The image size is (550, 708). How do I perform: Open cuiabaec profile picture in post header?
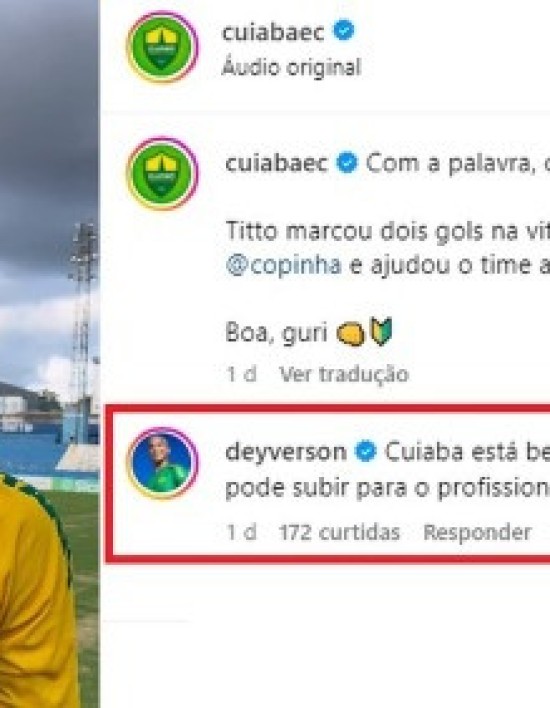point(162,47)
